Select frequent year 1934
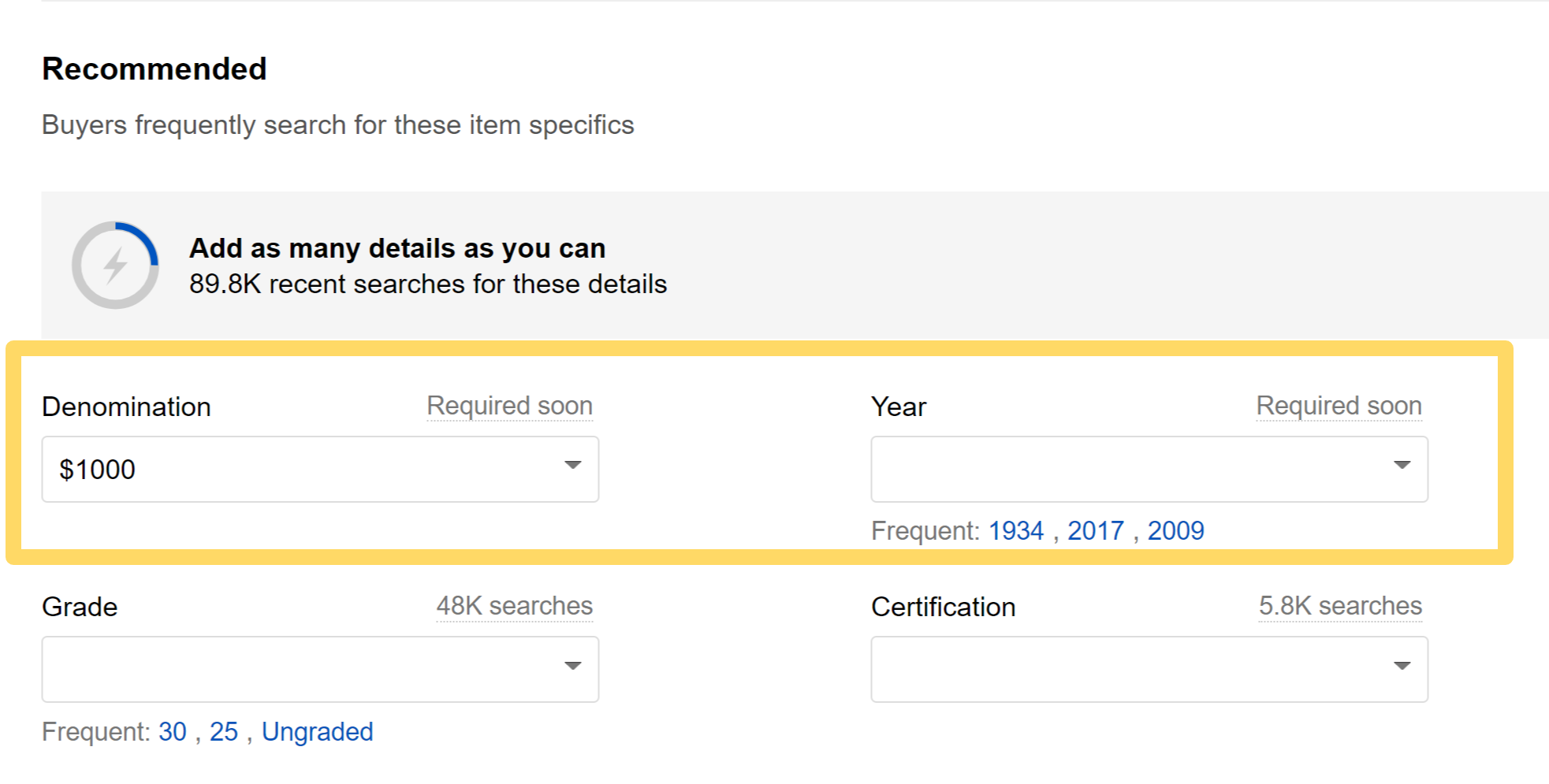The height and width of the screenshot is (784, 1549). point(1016,530)
